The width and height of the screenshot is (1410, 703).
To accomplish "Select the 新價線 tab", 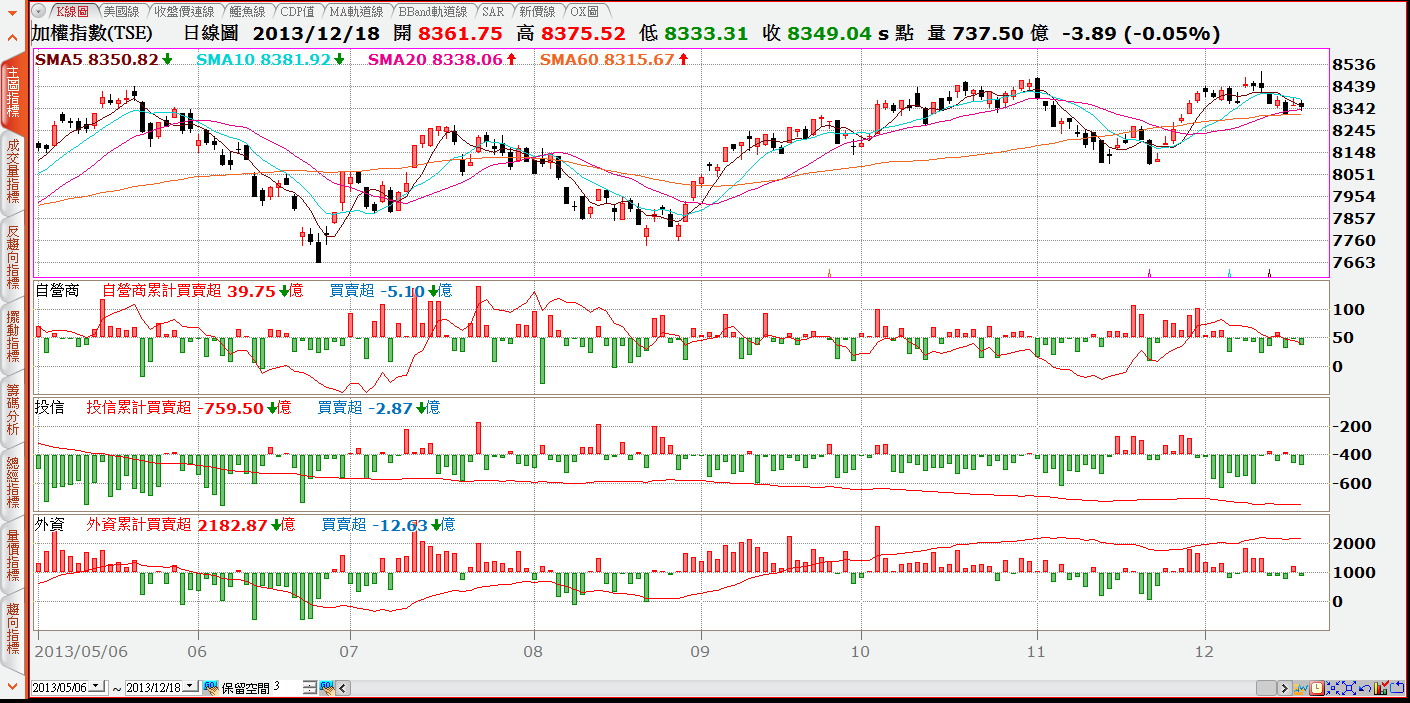I will tap(538, 11).
